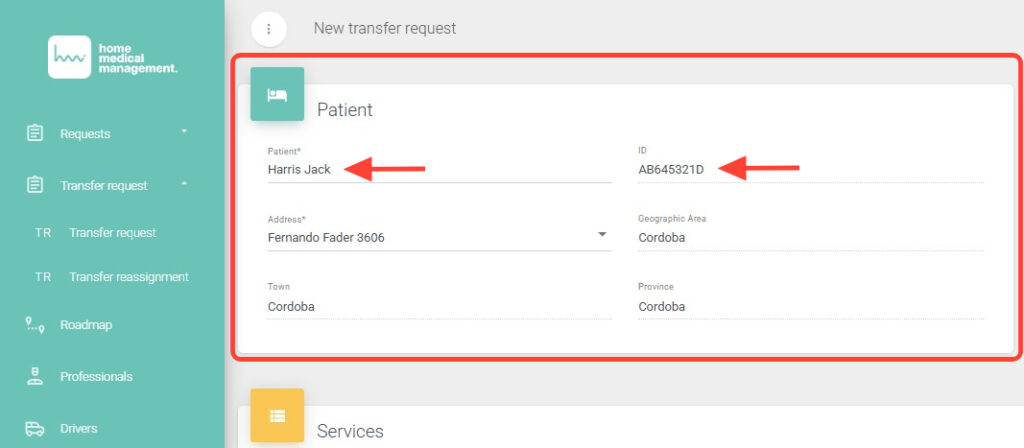The width and height of the screenshot is (1024, 448).
Task: Open the Address dropdown arrow
Action: pos(602,234)
